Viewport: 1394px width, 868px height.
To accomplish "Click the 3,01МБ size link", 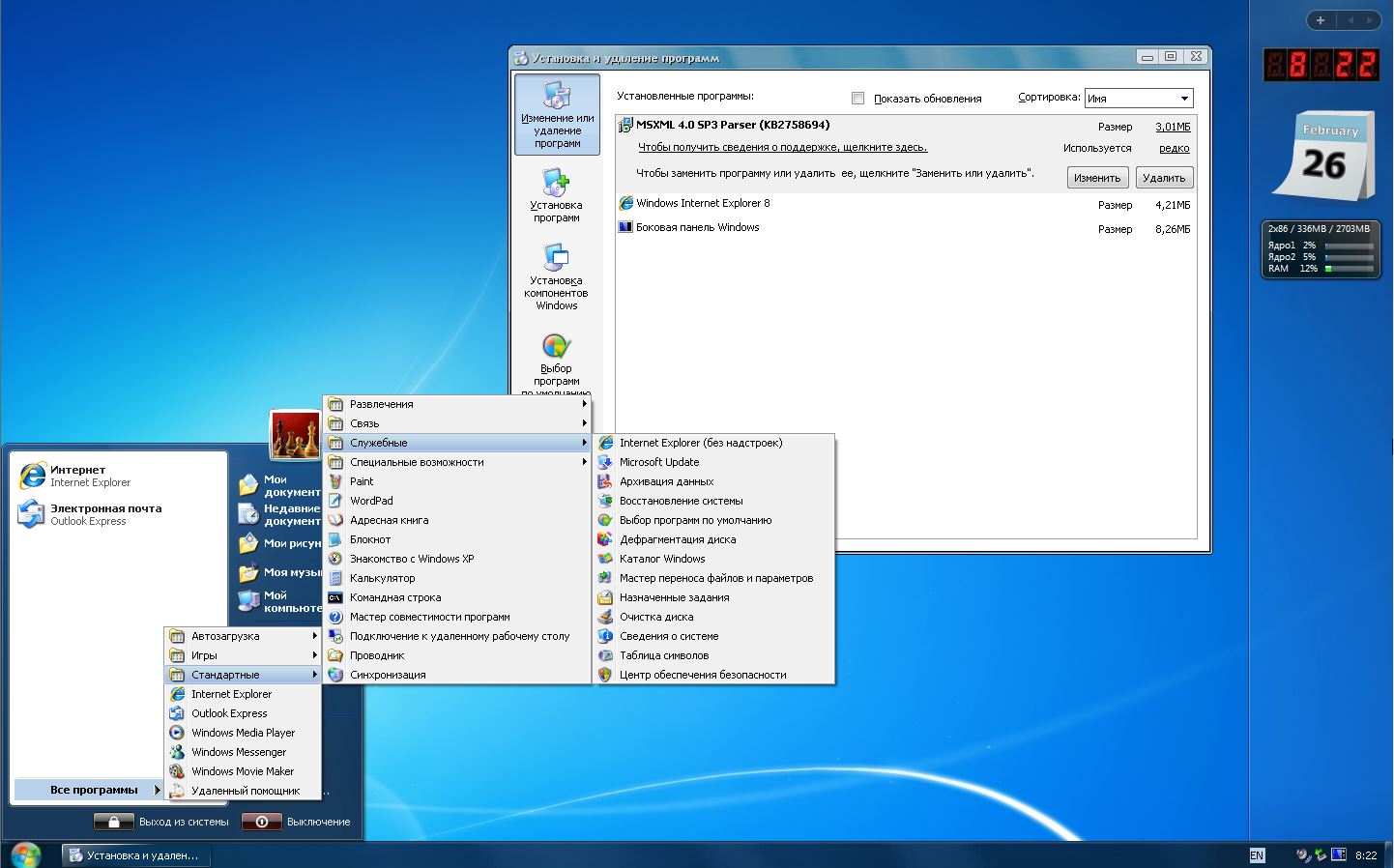I will point(1173,127).
